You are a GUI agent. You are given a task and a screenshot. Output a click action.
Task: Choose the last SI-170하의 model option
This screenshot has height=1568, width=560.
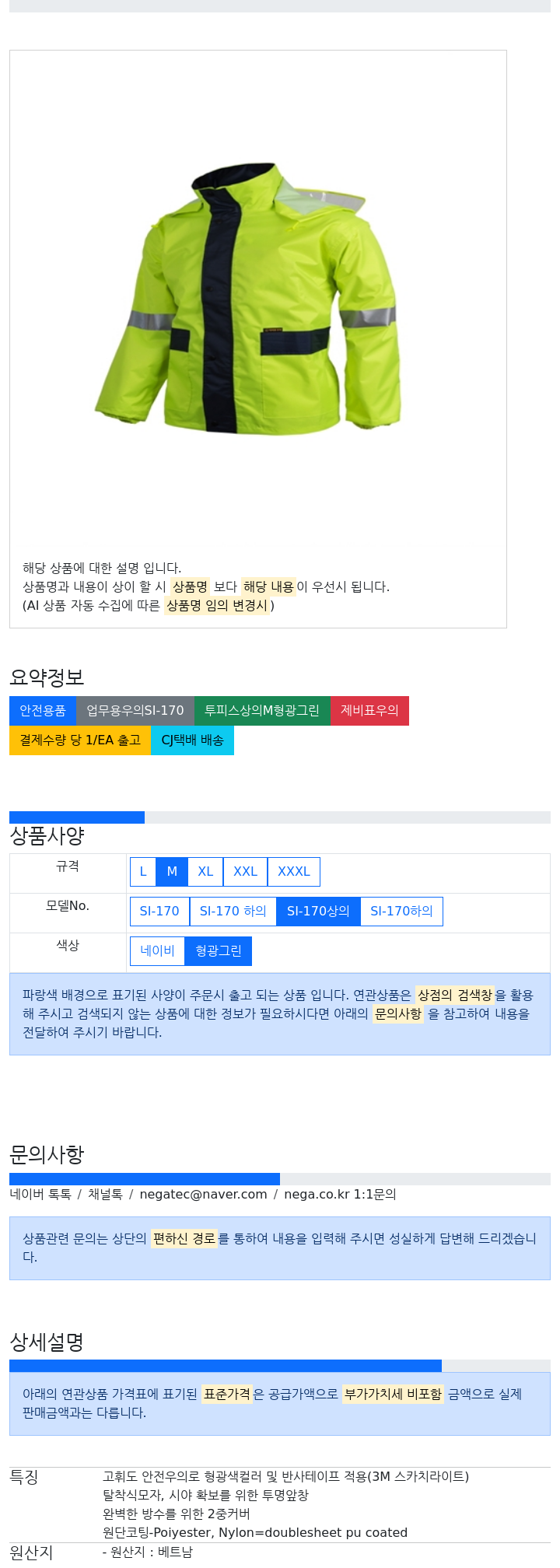(x=401, y=912)
